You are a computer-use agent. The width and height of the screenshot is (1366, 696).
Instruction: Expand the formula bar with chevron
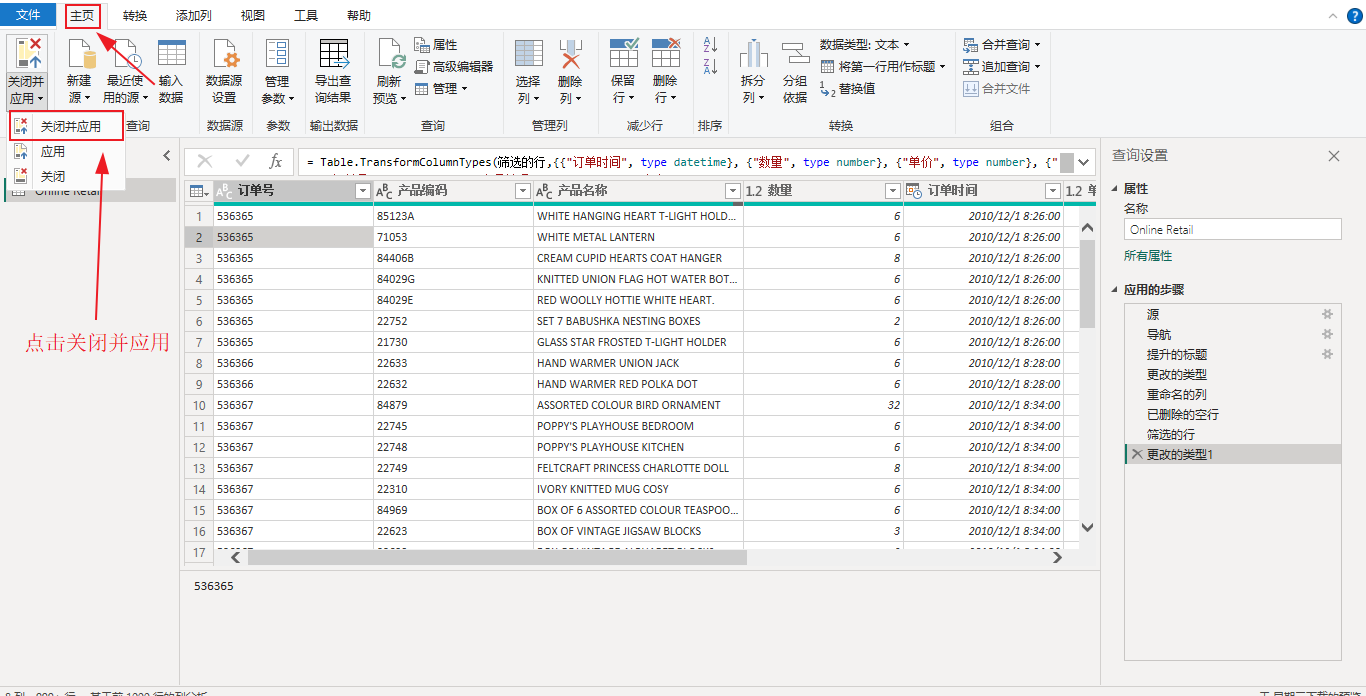point(1083,162)
